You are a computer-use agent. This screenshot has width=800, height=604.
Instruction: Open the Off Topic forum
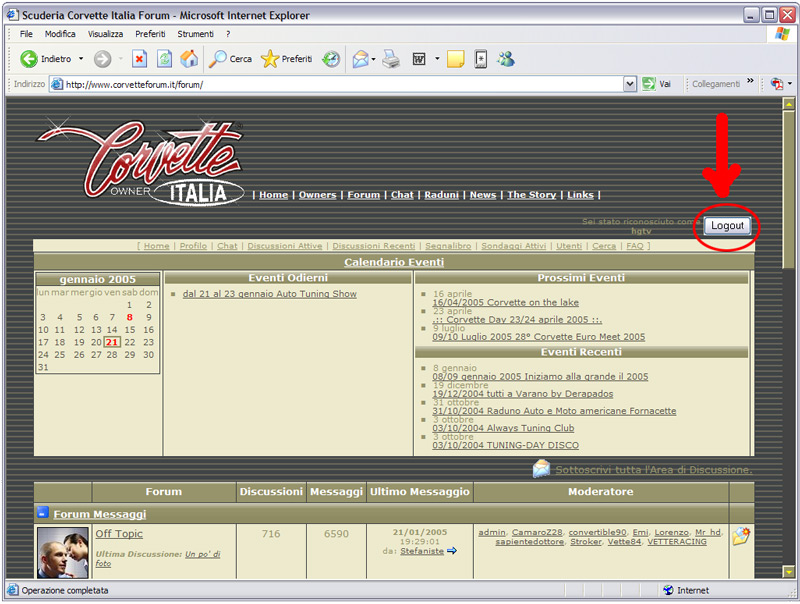[x=119, y=534]
